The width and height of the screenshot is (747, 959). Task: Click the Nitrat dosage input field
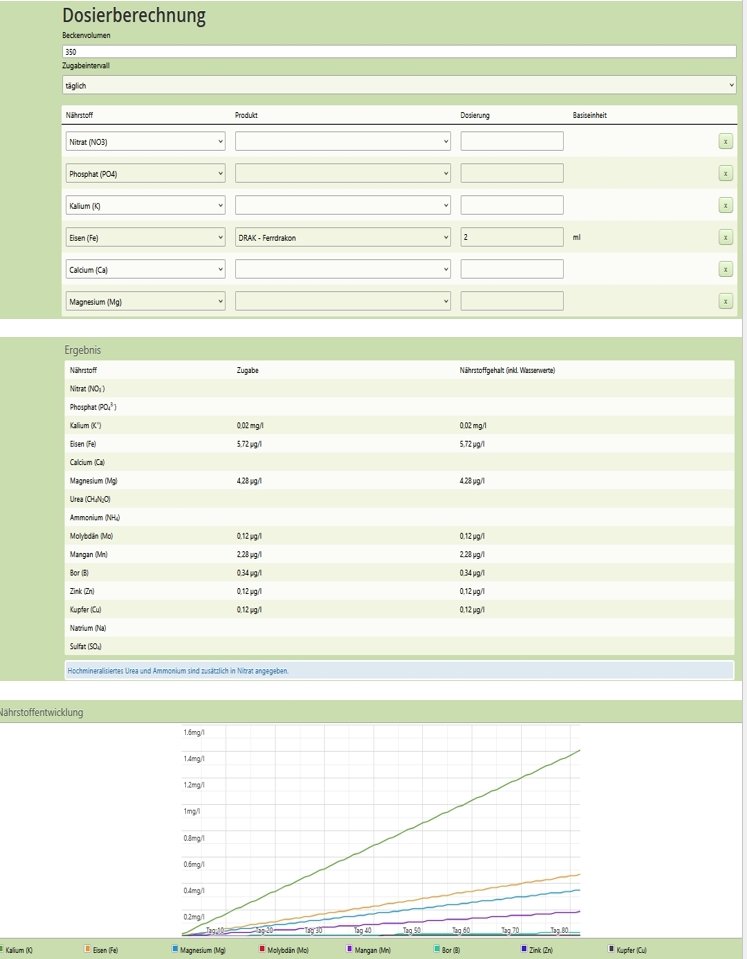(x=511, y=141)
